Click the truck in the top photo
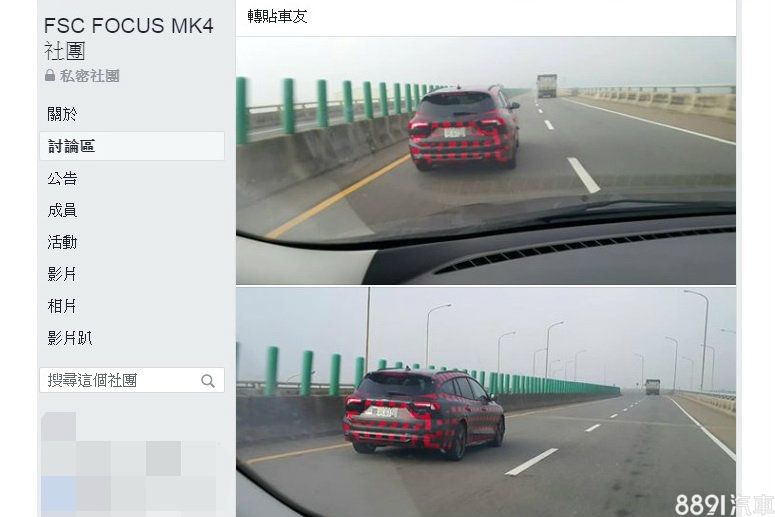 click(547, 86)
